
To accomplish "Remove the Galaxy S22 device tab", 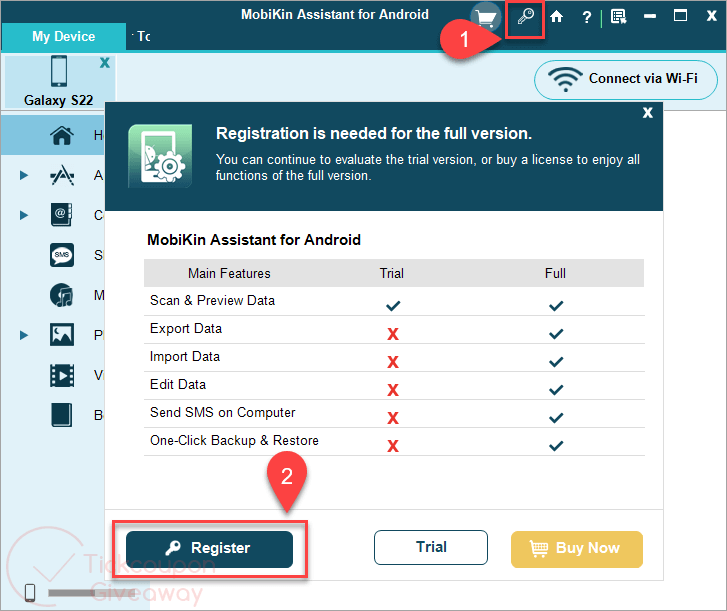I will point(105,63).
